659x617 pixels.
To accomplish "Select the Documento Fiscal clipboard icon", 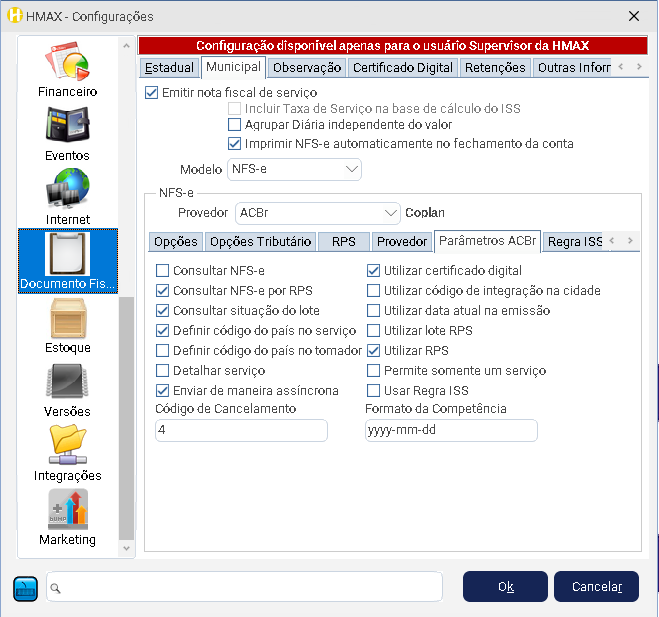I will 68,259.
